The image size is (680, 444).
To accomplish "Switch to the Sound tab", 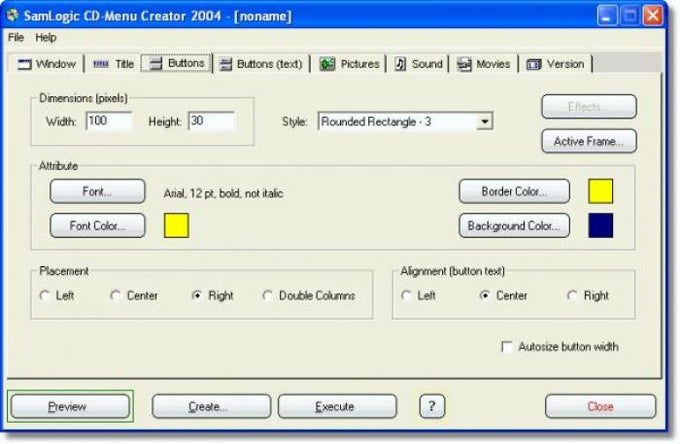I will click(418, 64).
